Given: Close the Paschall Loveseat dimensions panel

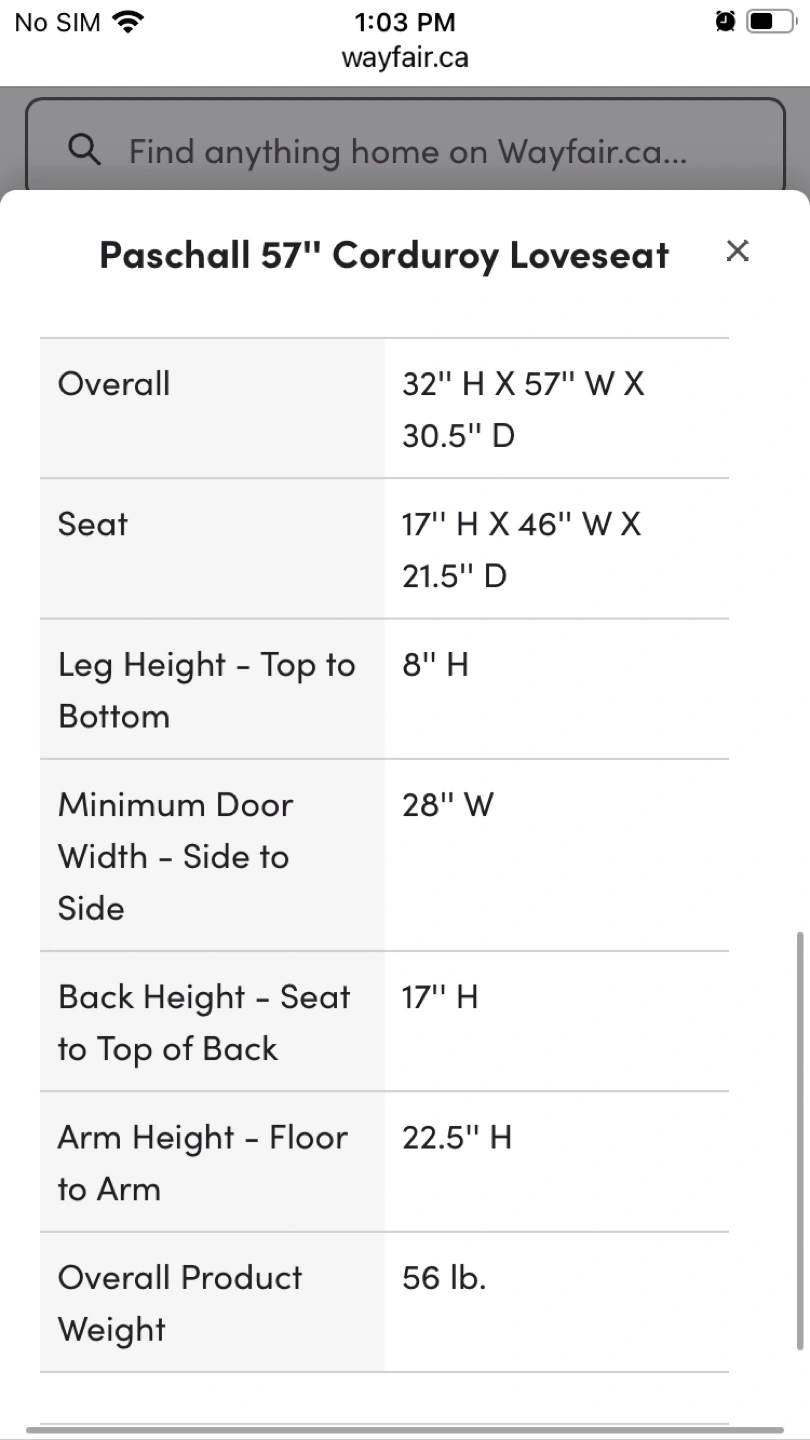Looking at the screenshot, I should 737,251.
